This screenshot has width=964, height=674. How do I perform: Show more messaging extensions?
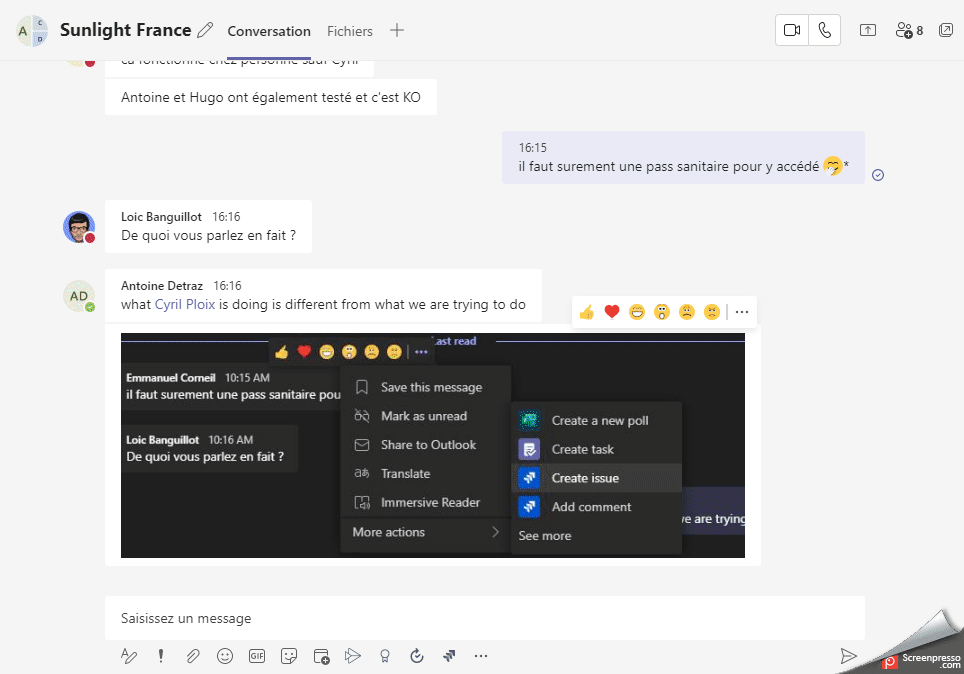(481, 656)
